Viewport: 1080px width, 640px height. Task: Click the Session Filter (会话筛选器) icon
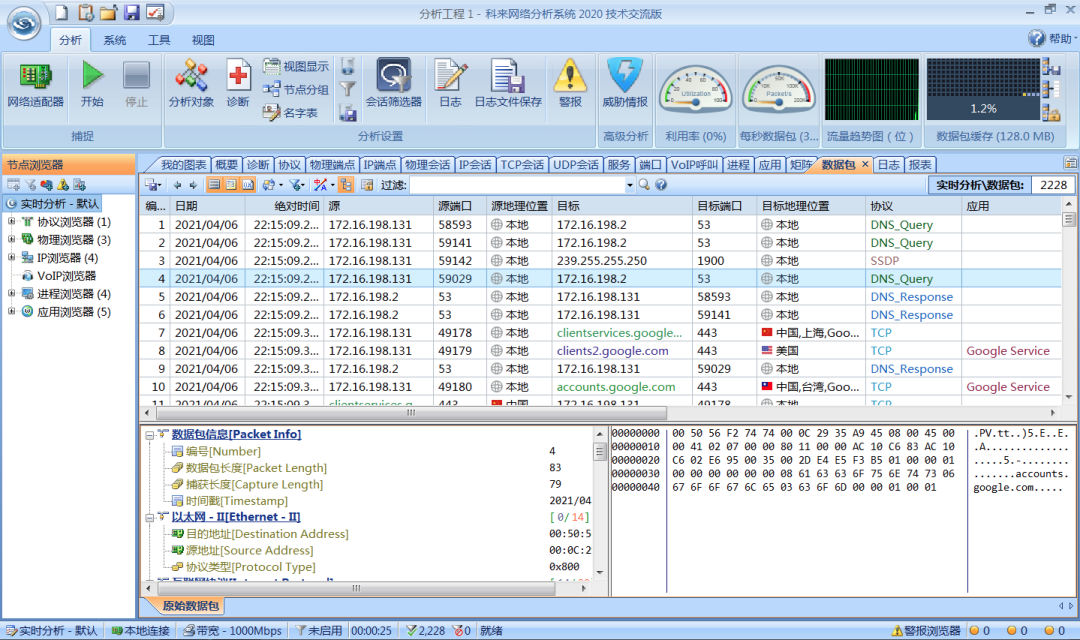[x=393, y=75]
